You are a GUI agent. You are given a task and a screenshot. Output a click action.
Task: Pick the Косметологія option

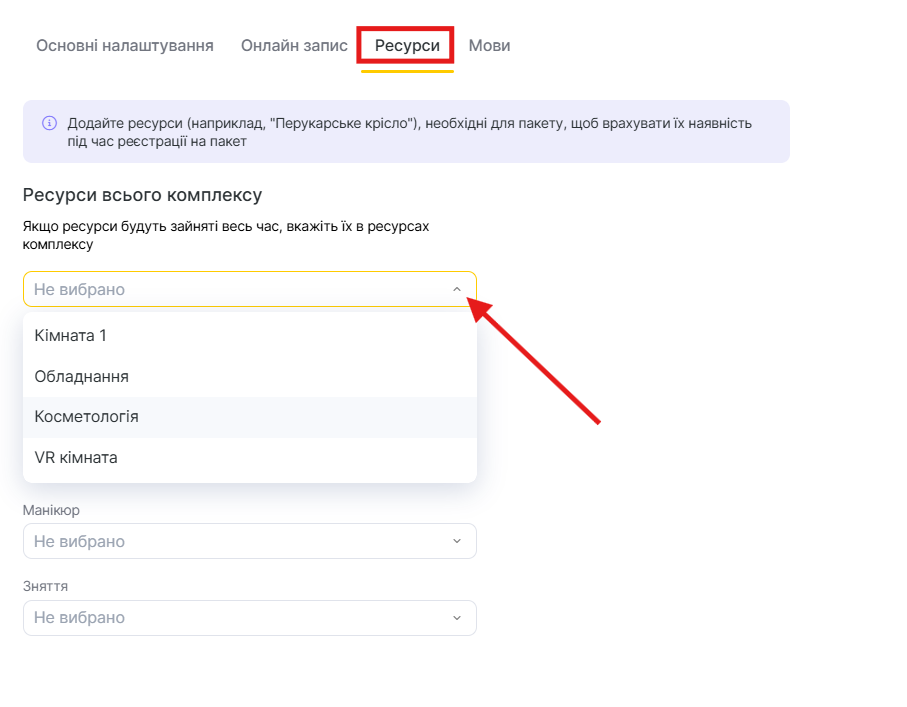tap(86, 417)
